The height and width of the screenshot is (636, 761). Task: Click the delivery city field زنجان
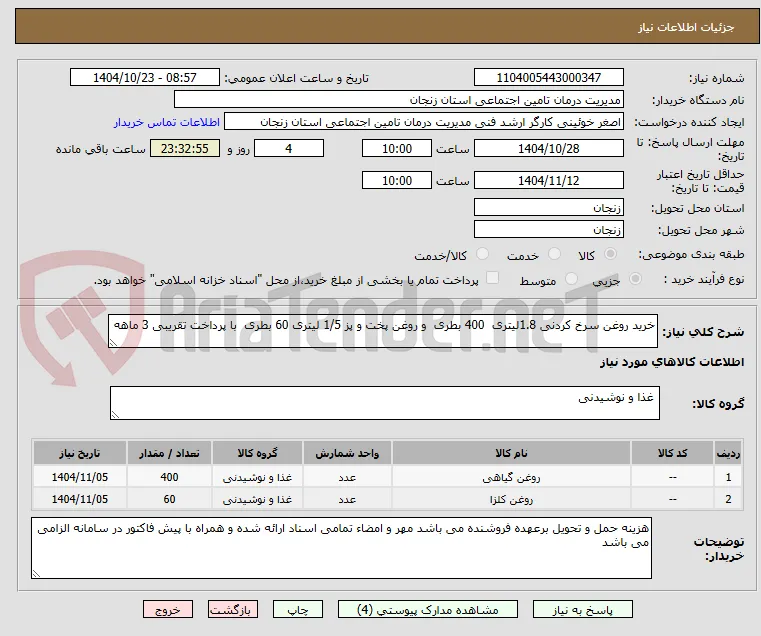548,229
